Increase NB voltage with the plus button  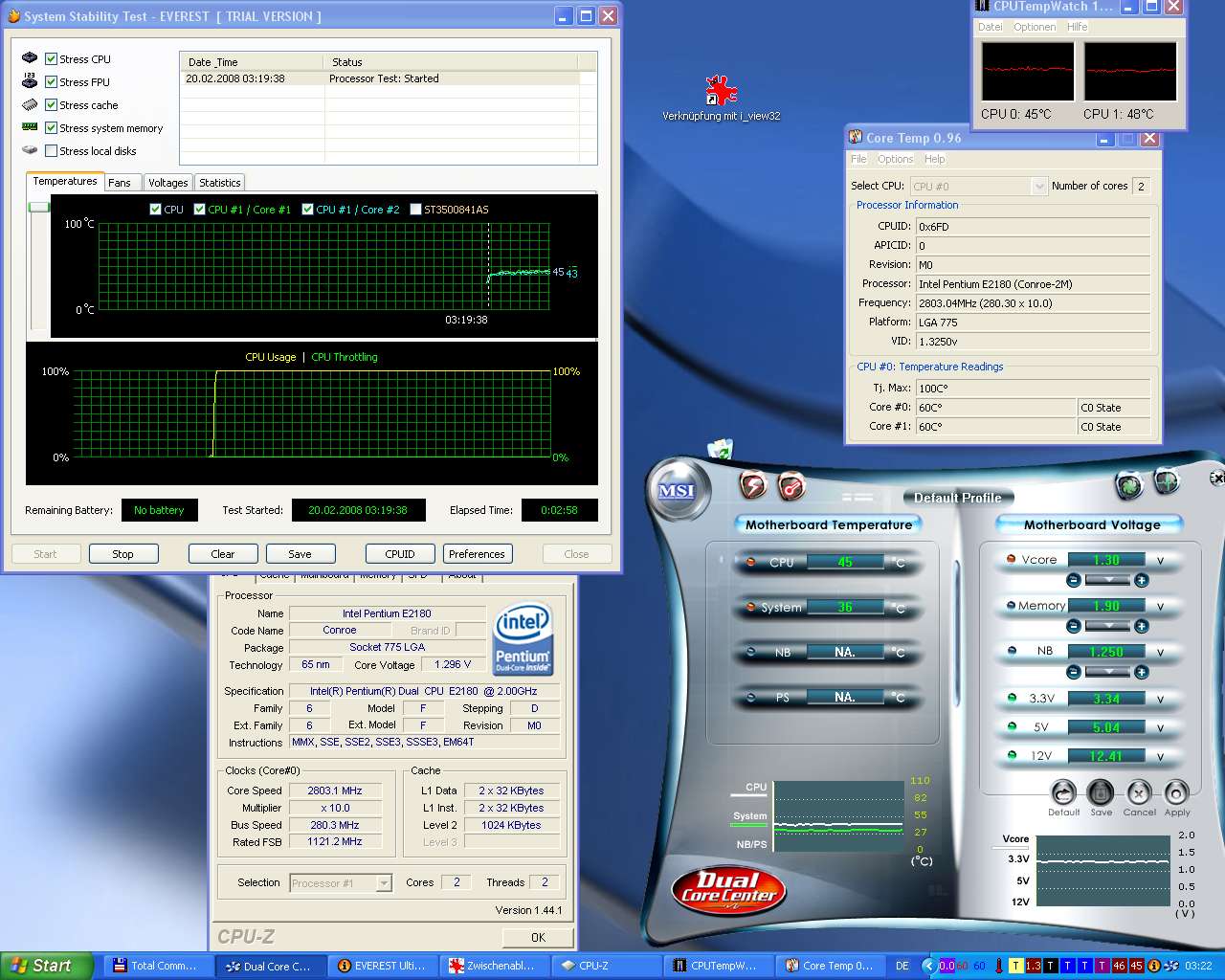tap(1141, 672)
